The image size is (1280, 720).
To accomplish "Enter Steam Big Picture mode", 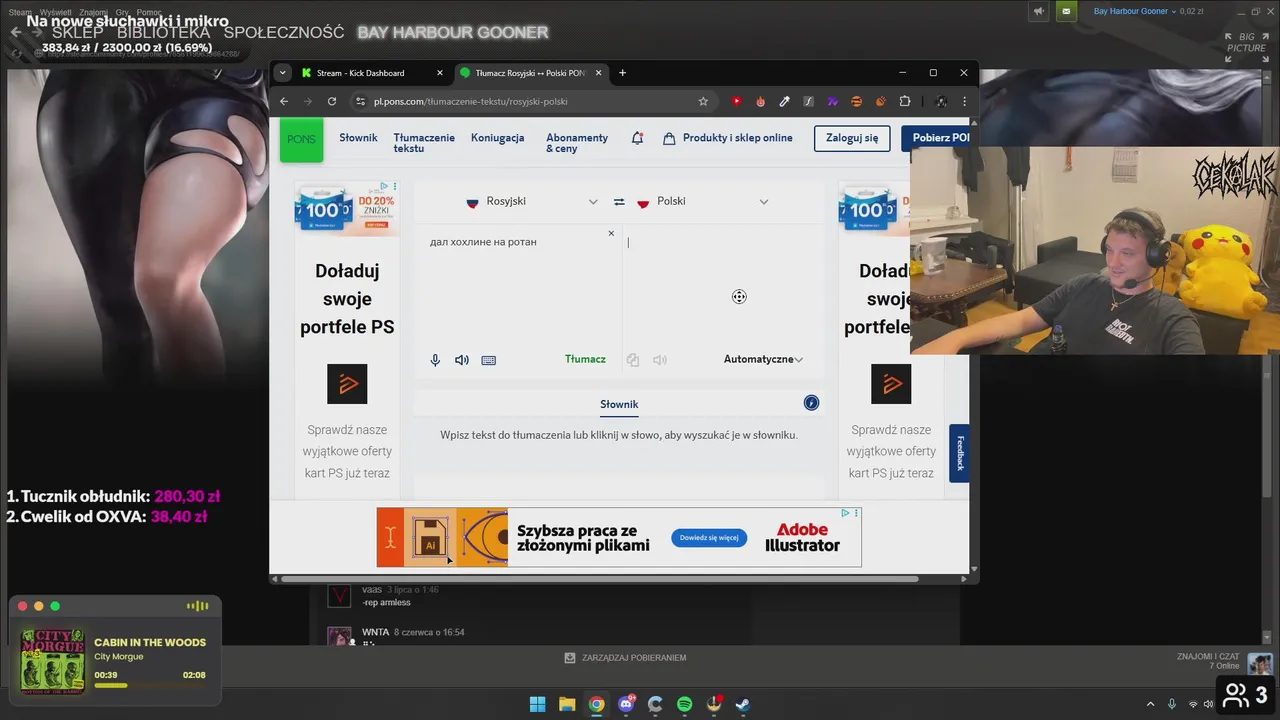I will 1245,42.
